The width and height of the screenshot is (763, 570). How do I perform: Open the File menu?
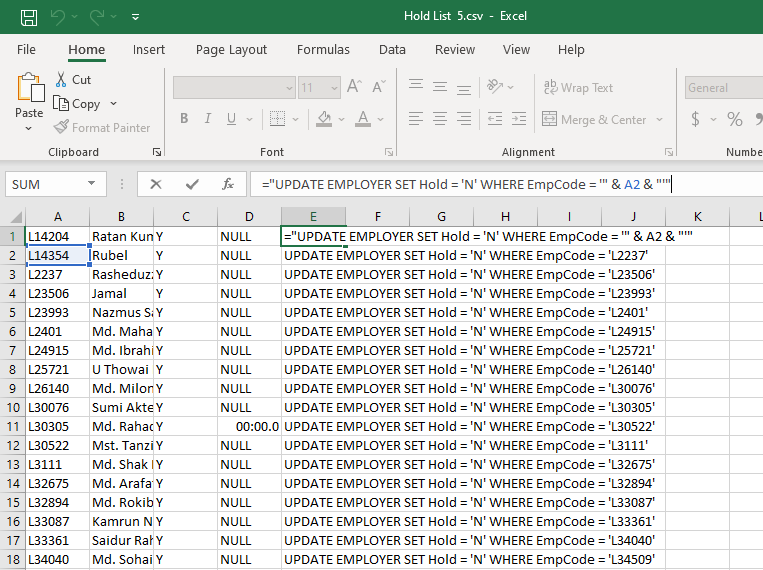pyautogui.click(x=26, y=49)
